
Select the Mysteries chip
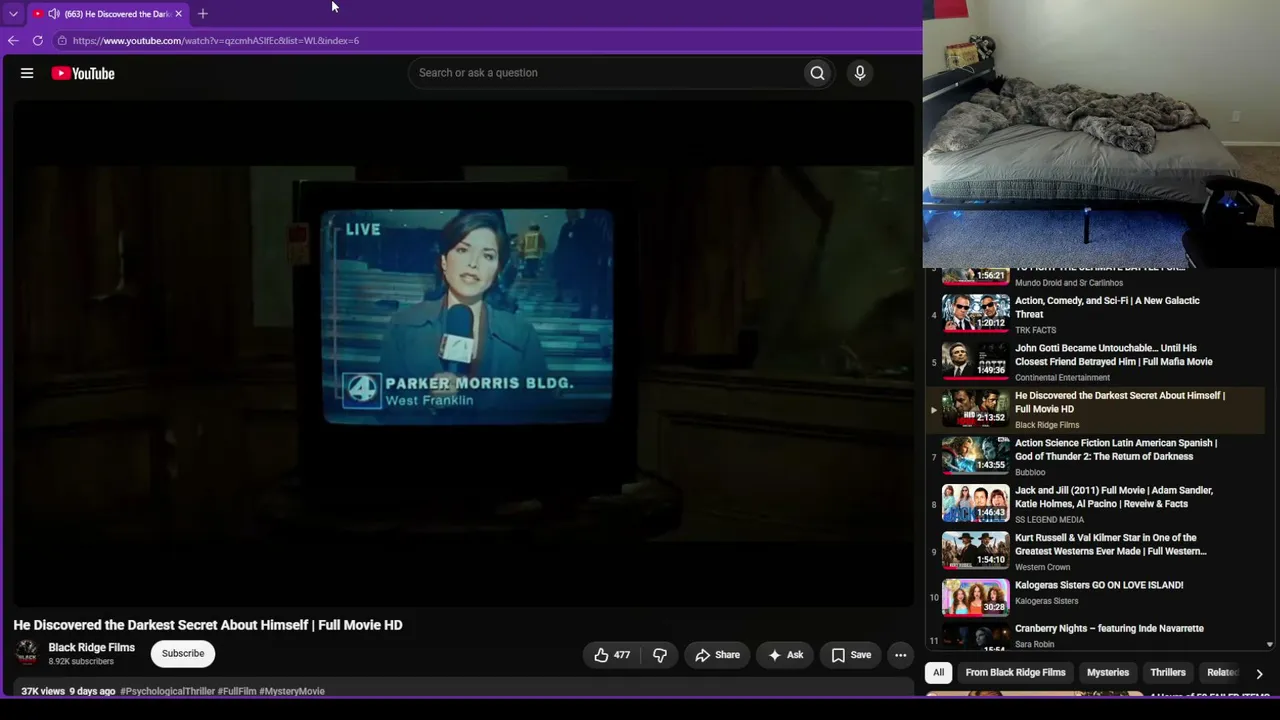[x=1108, y=673]
